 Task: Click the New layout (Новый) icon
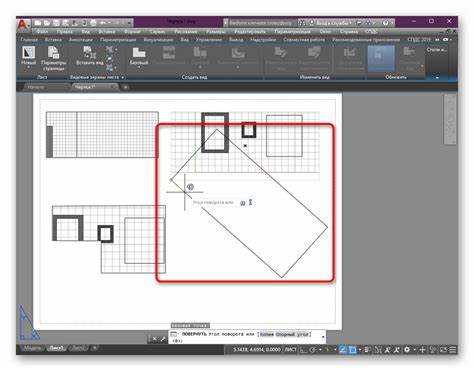coord(29,56)
